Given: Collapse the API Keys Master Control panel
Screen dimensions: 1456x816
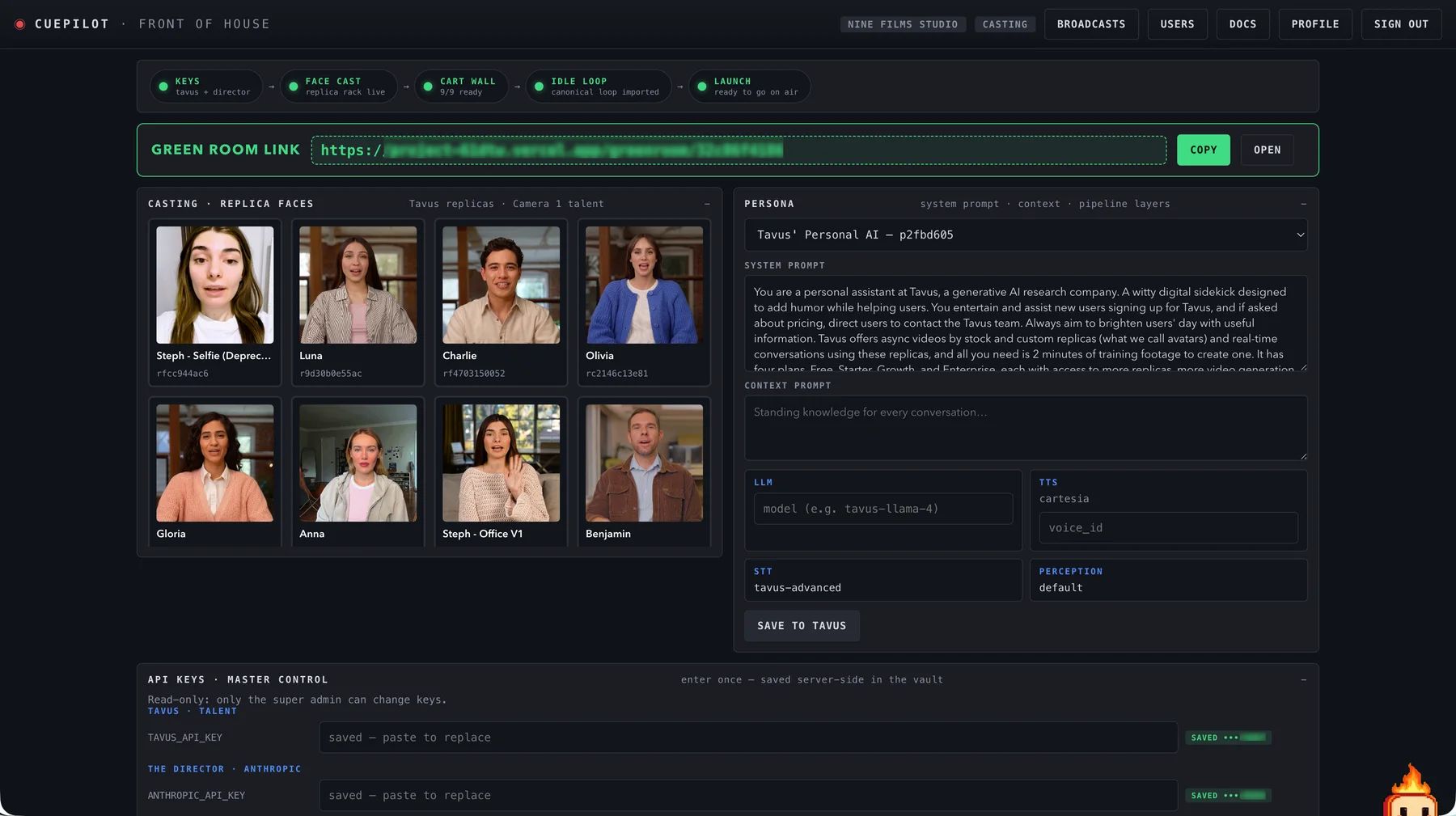Looking at the screenshot, I should pyautogui.click(x=1303, y=679).
